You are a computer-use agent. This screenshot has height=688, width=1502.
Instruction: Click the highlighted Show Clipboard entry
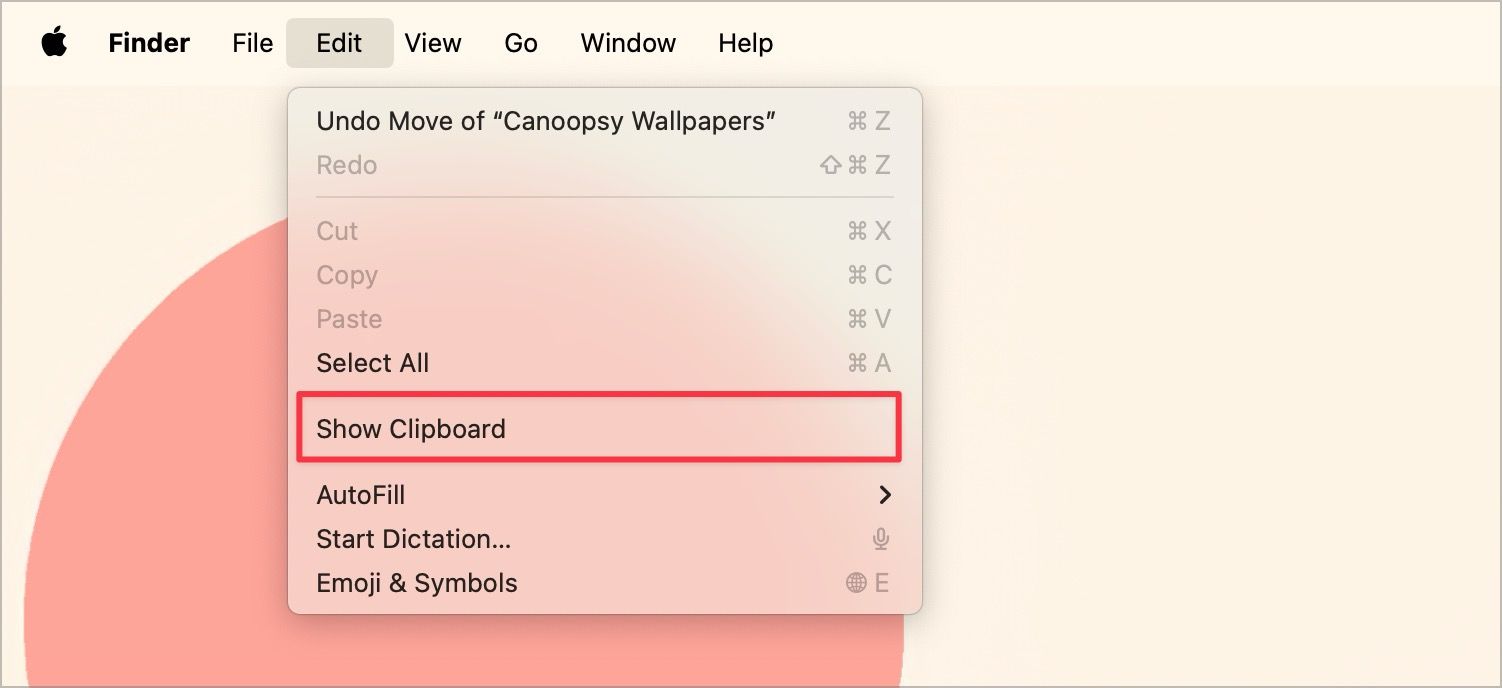411,429
